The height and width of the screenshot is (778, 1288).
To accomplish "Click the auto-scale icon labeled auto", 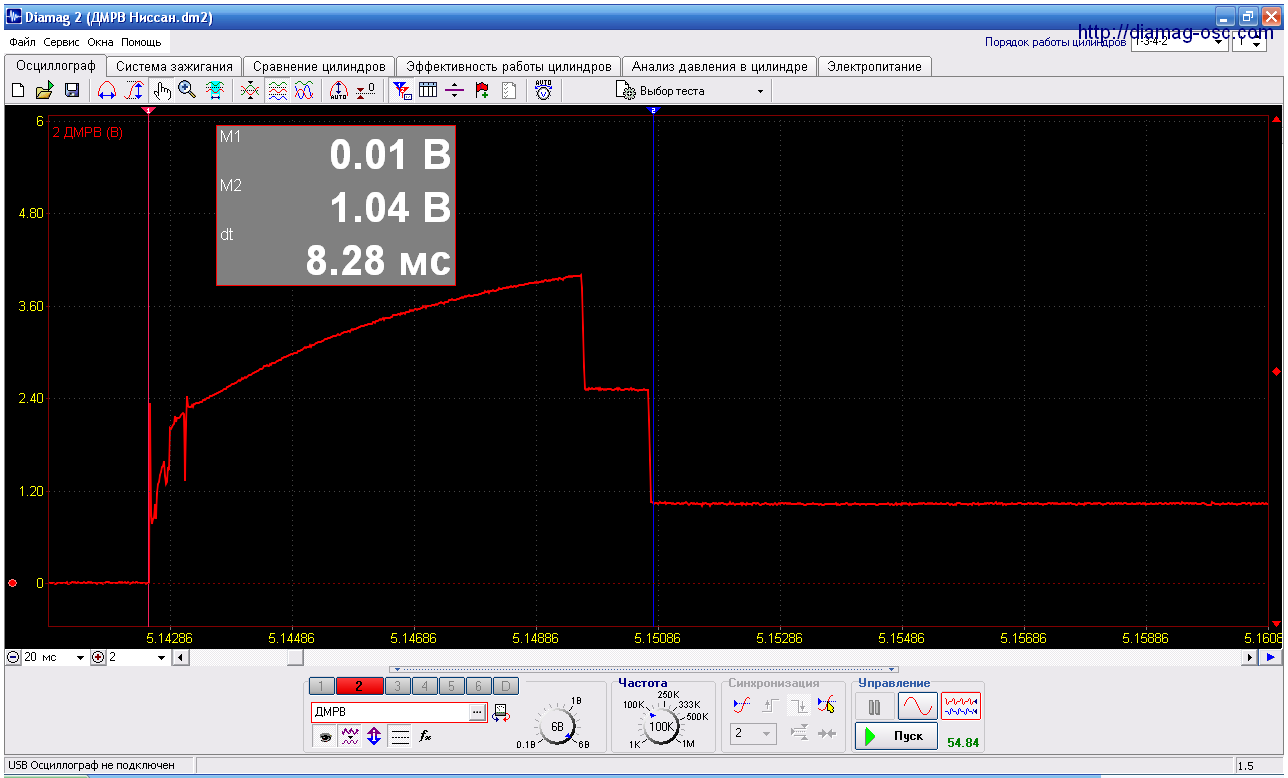I will 339,91.
